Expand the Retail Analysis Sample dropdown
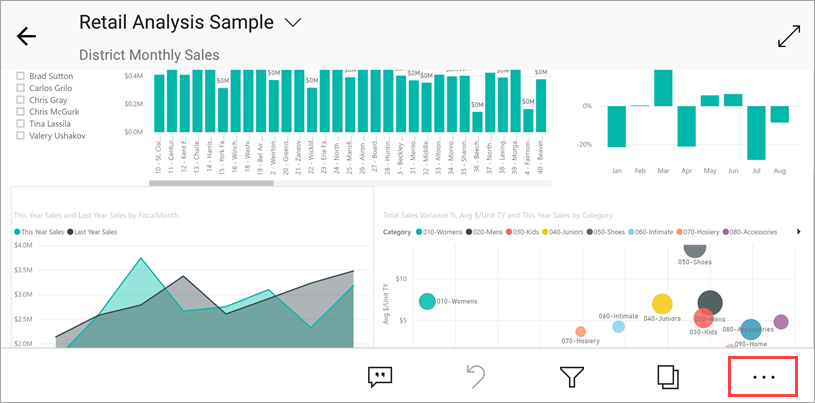The image size is (815, 403). (293, 22)
